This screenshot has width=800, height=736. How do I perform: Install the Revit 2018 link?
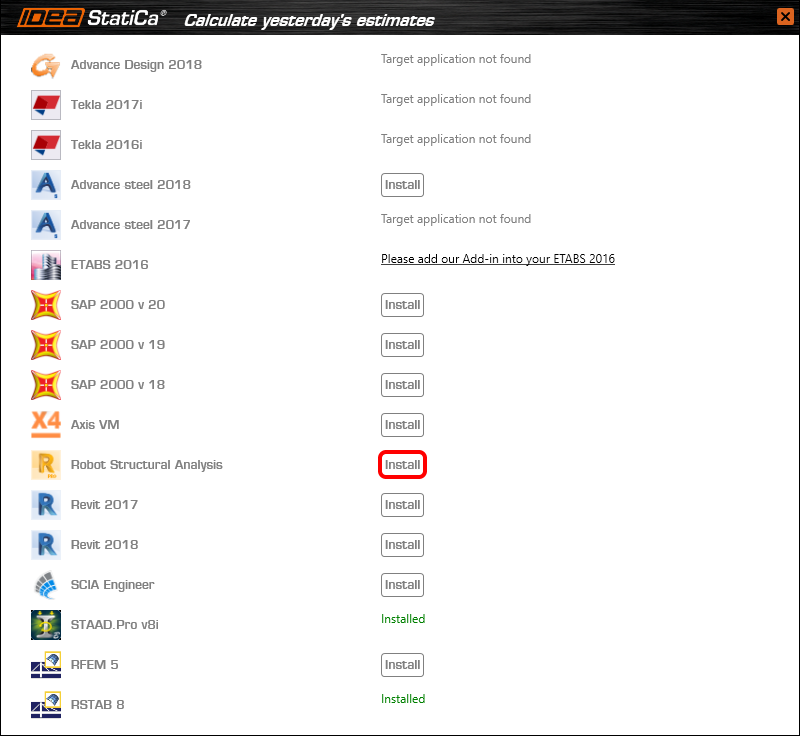pyautogui.click(x=402, y=545)
